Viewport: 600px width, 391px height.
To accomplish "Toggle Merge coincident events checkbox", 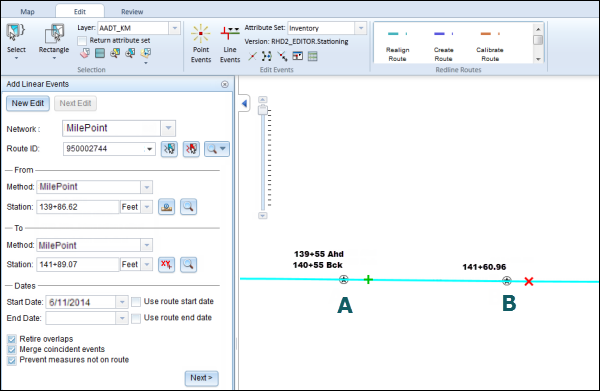I will [x=12, y=350].
